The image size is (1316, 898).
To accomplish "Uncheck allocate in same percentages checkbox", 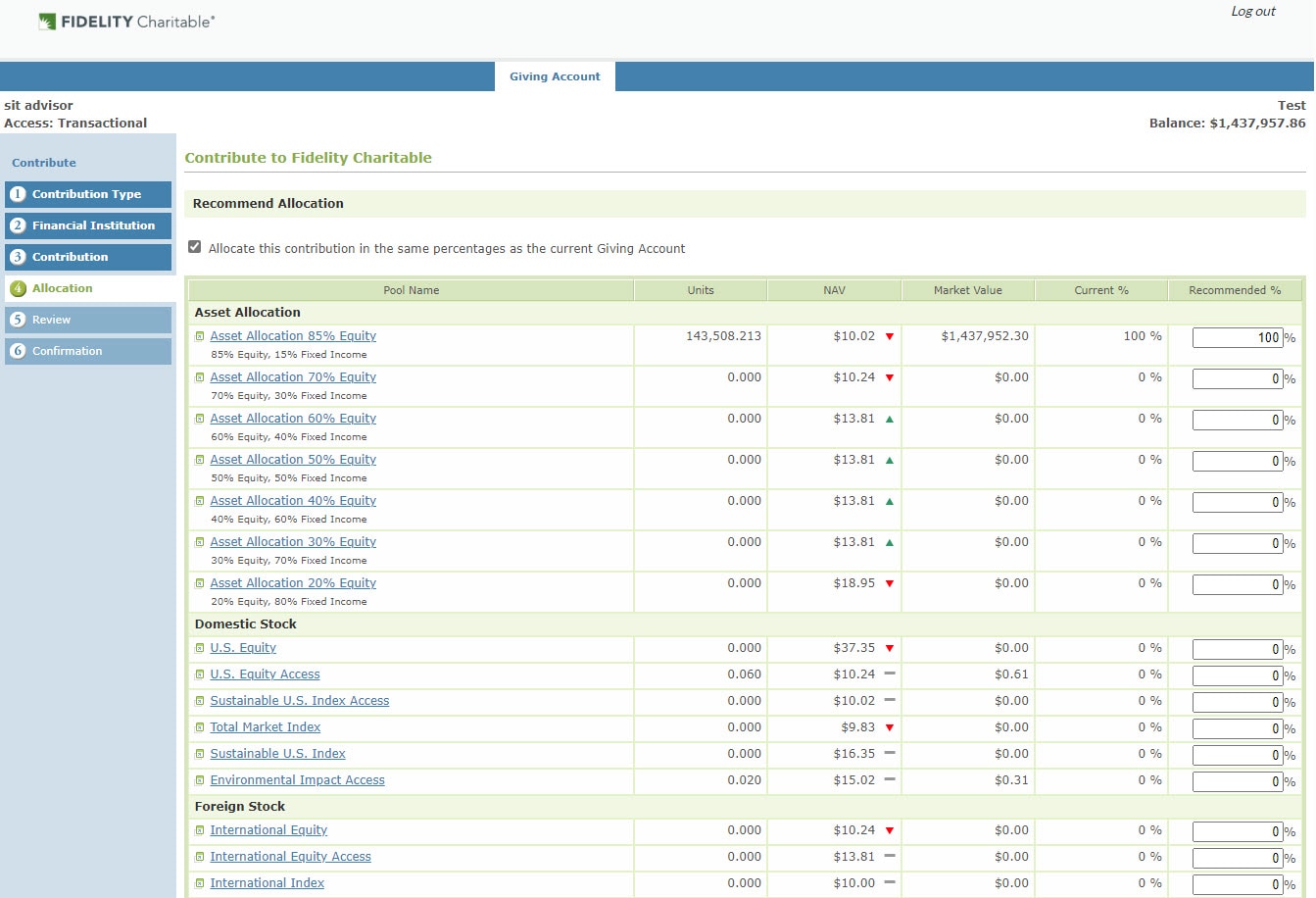I will point(194,247).
